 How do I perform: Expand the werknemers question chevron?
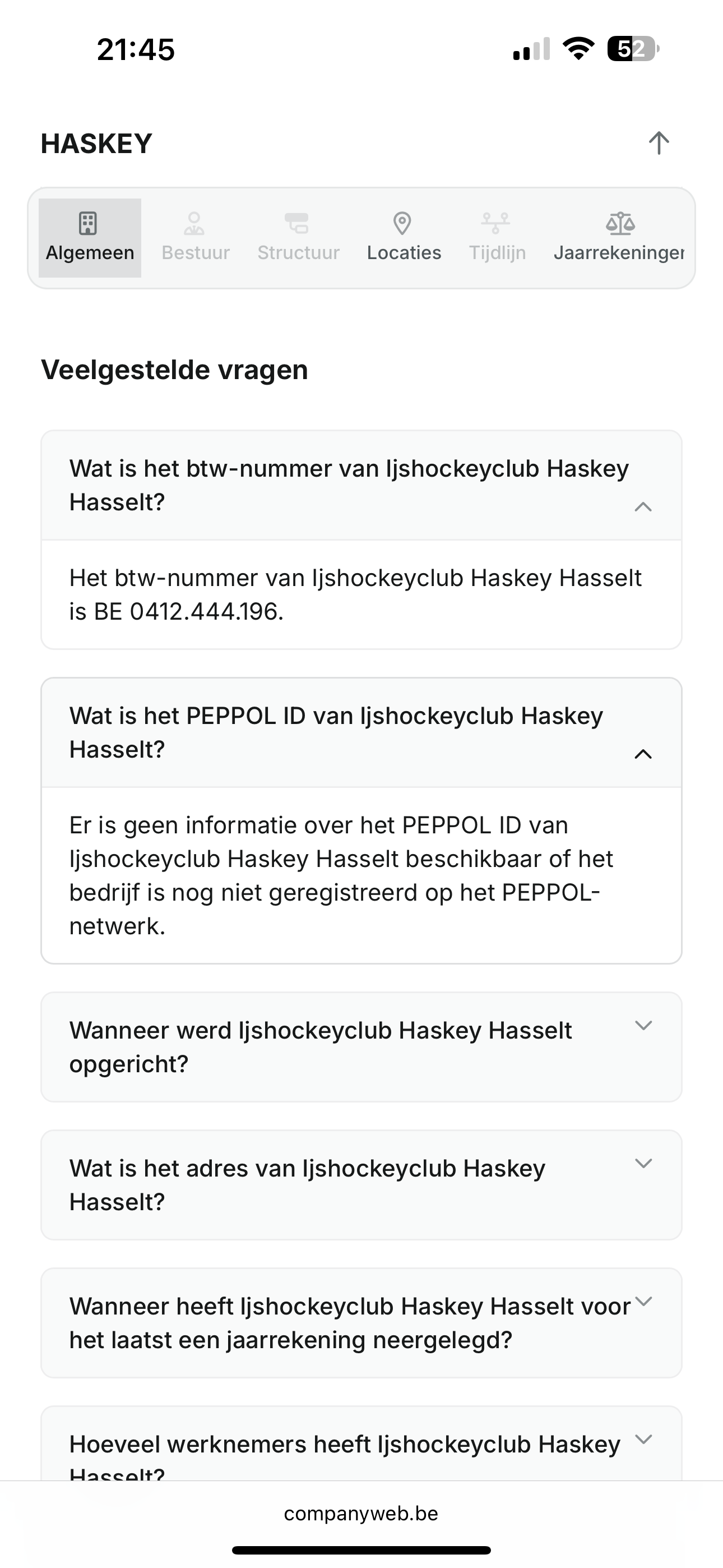coord(643,1439)
